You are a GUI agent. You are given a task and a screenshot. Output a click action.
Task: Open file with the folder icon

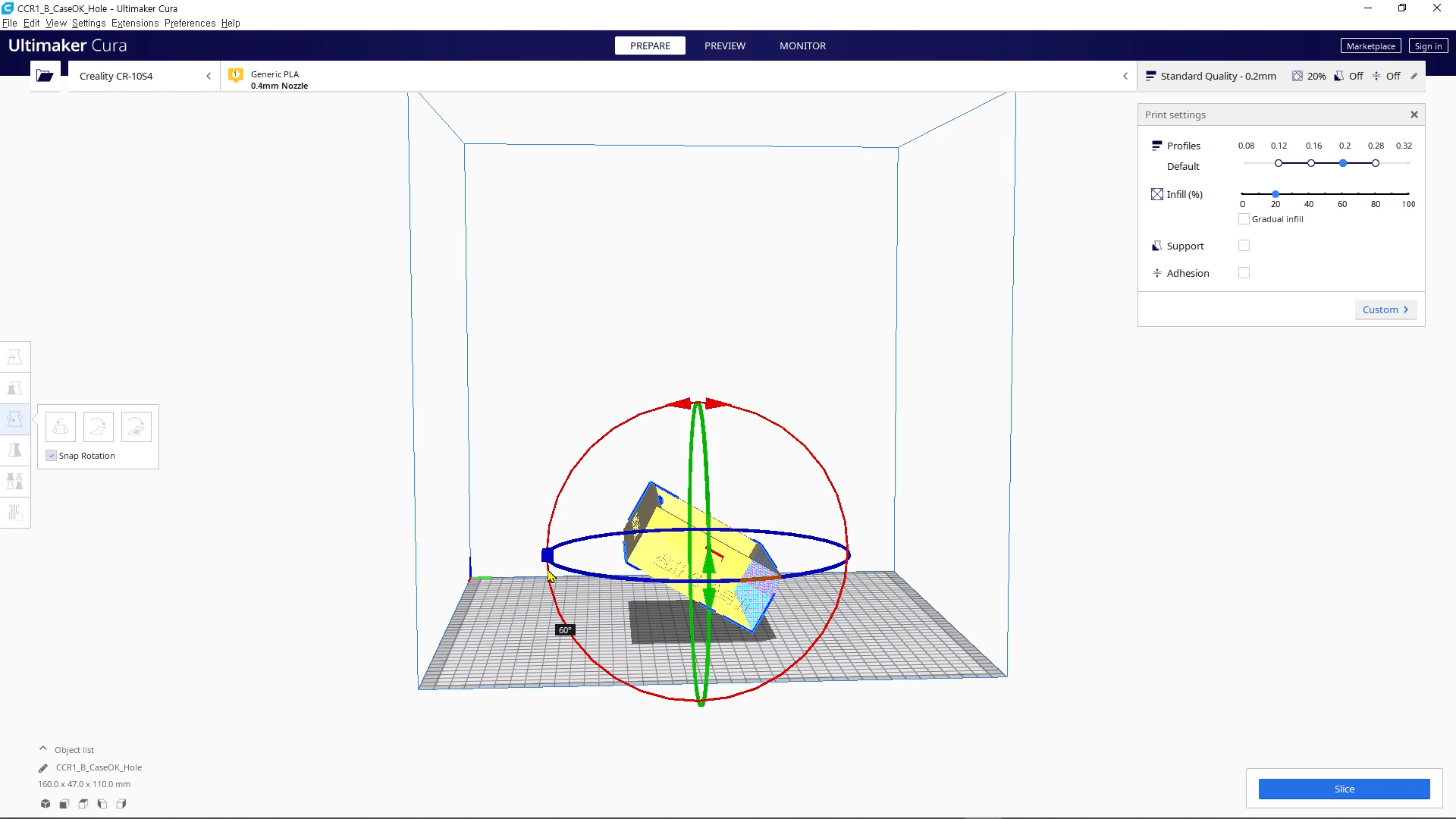coord(45,76)
